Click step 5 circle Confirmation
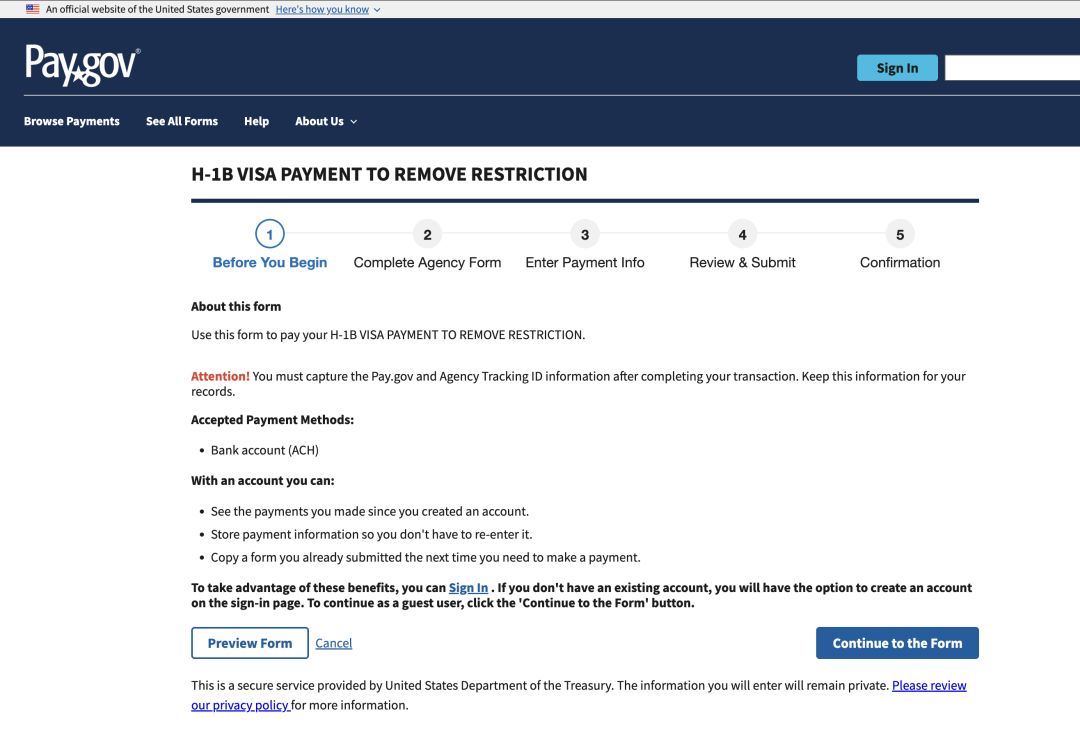 coord(900,235)
